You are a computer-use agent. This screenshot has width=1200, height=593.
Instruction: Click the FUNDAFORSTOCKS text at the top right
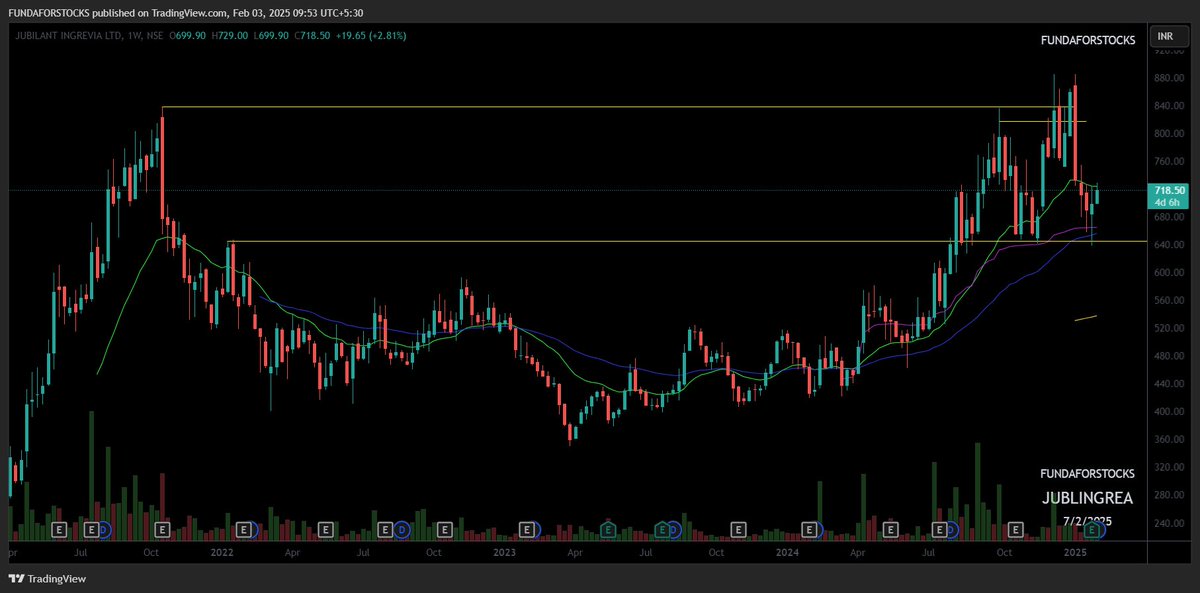[1088, 41]
